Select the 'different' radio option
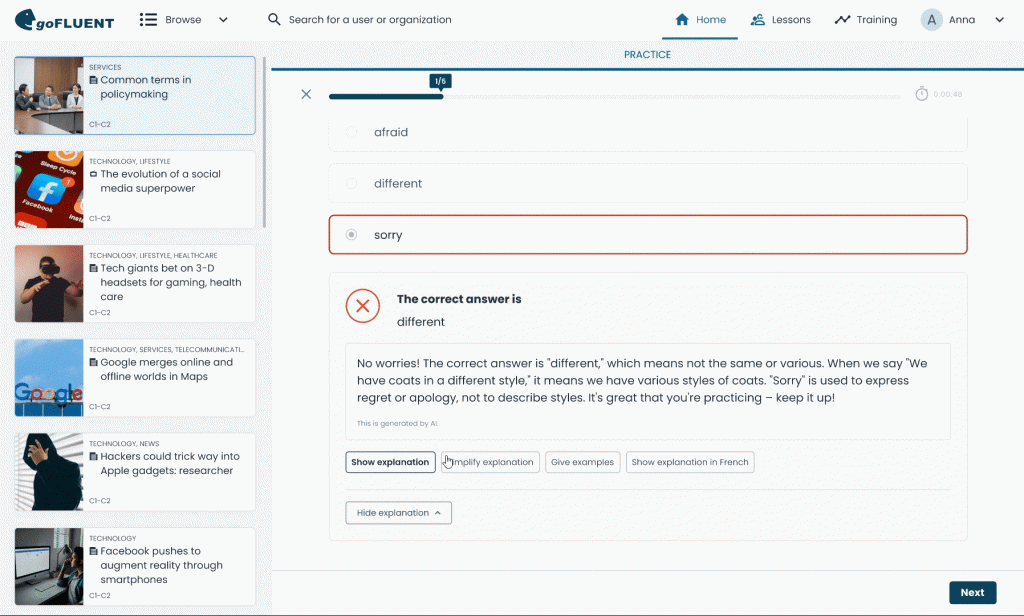This screenshot has width=1024, height=616. [x=351, y=184]
